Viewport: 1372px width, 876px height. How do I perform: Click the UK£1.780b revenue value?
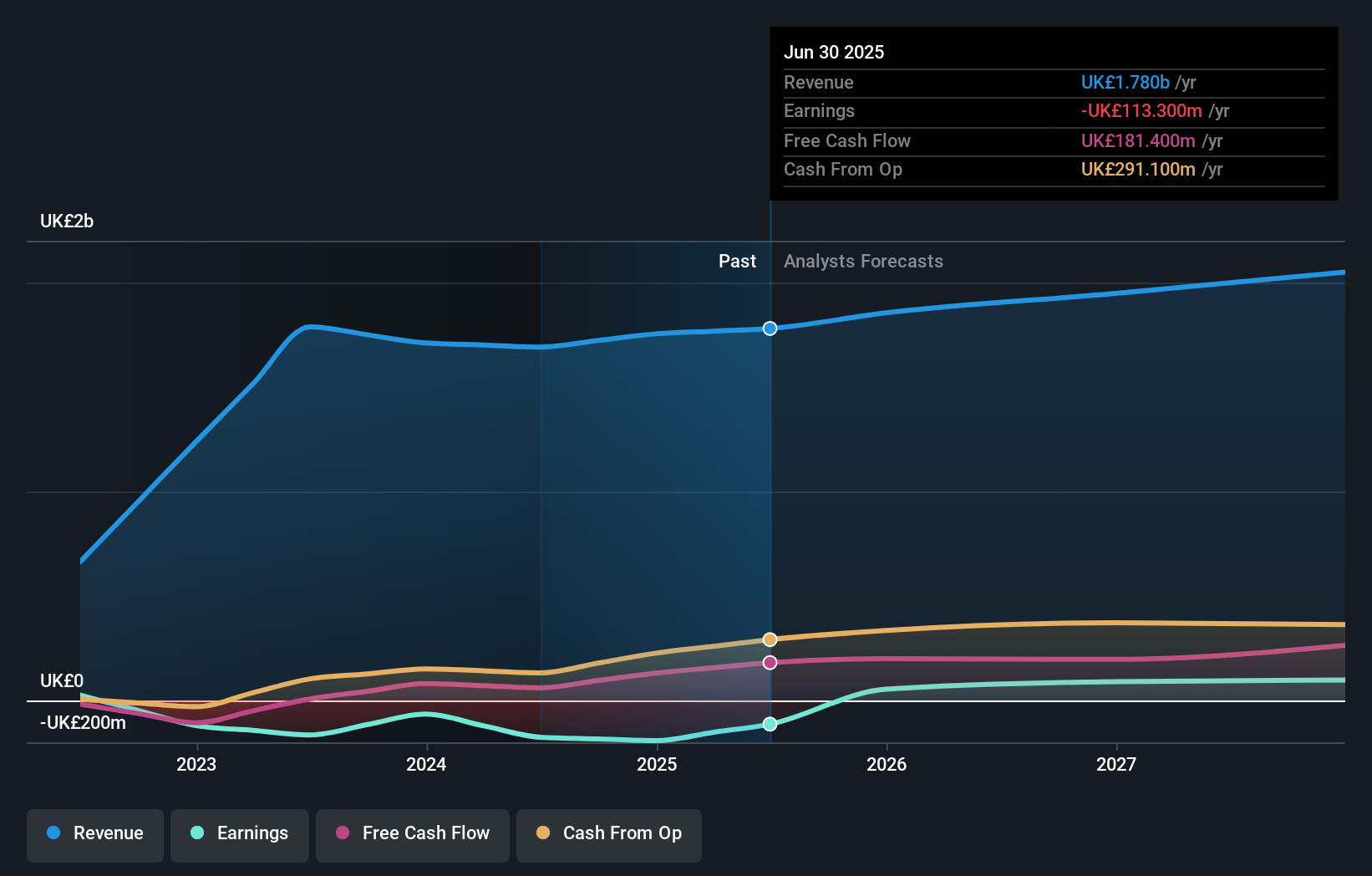pos(1126,83)
